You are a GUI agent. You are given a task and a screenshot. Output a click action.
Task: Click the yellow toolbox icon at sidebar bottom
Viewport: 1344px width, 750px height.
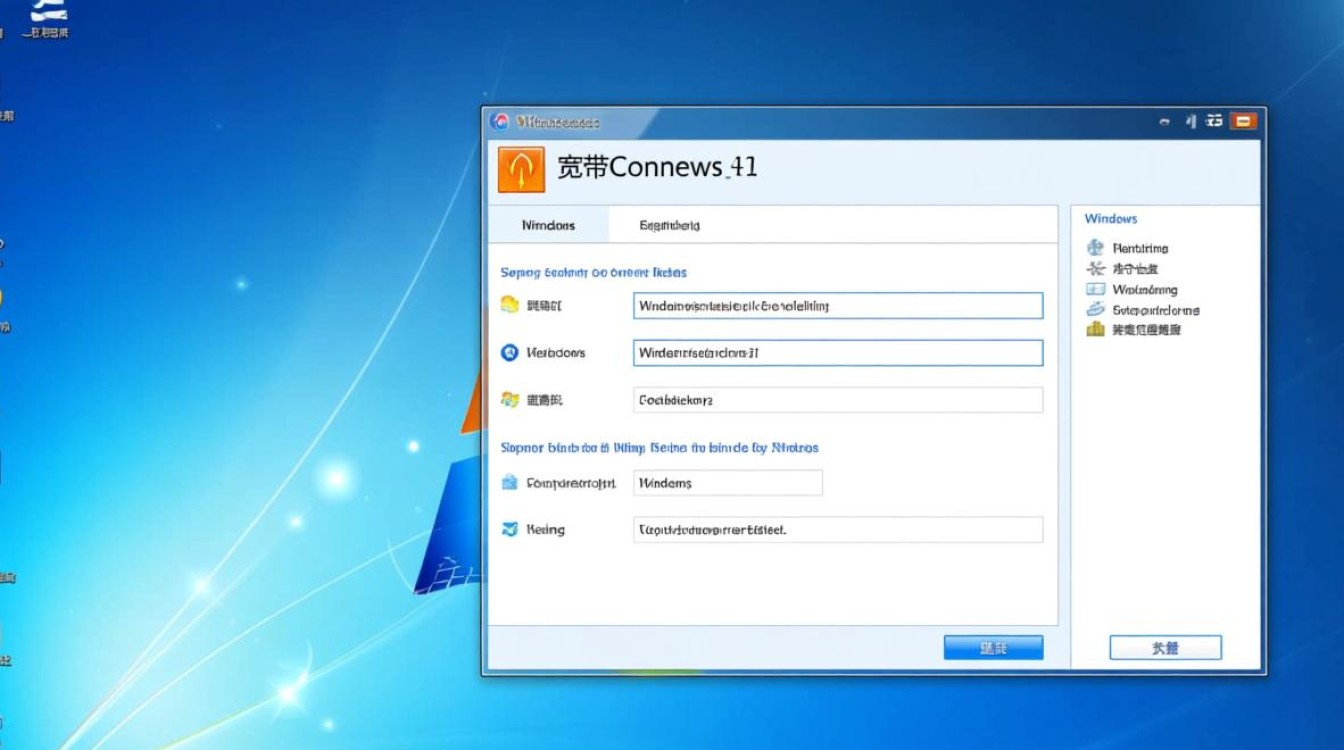pos(1094,329)
